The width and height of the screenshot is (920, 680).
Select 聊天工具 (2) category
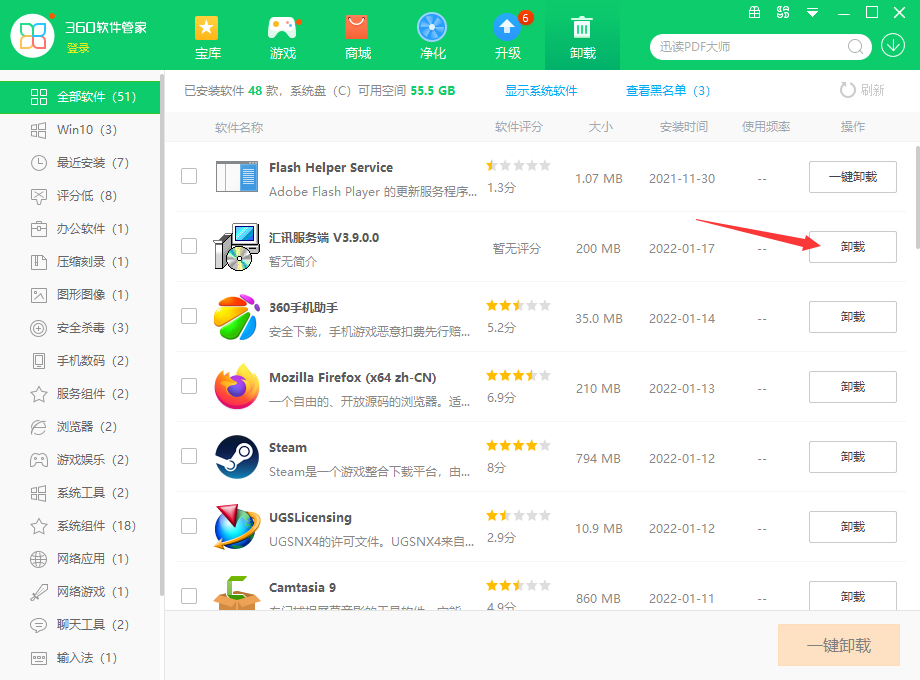click(x=80, y=624)
